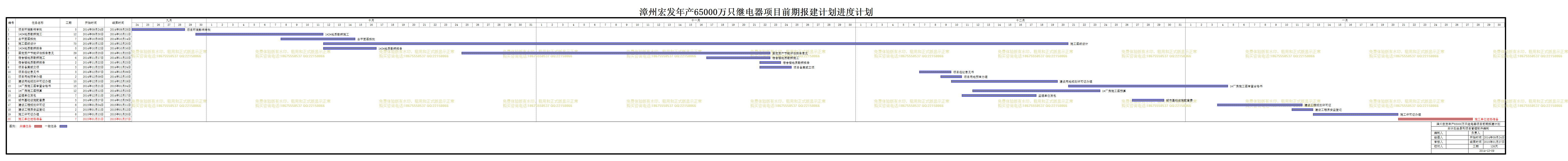The width and height of the screenshot is (1568, 161).
Task: Click the 结束时间 column header in task table
Action: click(x=118, y=23)
